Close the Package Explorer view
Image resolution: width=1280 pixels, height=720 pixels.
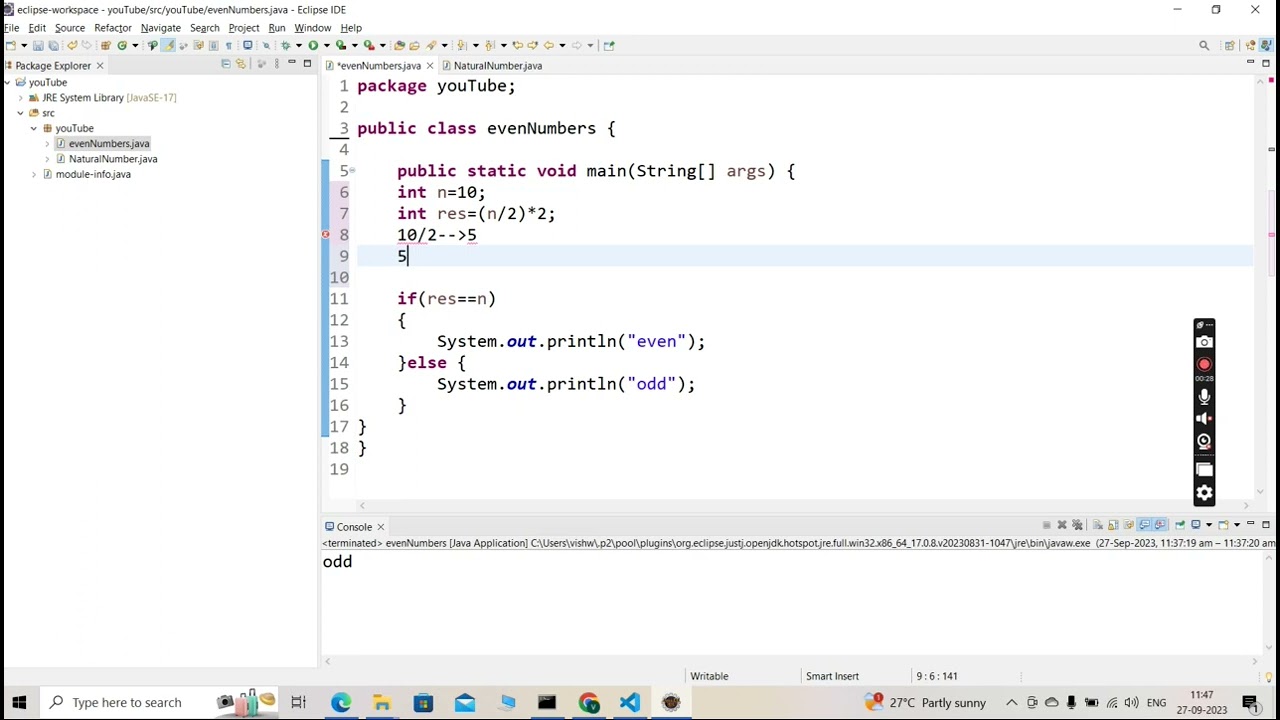[99, 65]
